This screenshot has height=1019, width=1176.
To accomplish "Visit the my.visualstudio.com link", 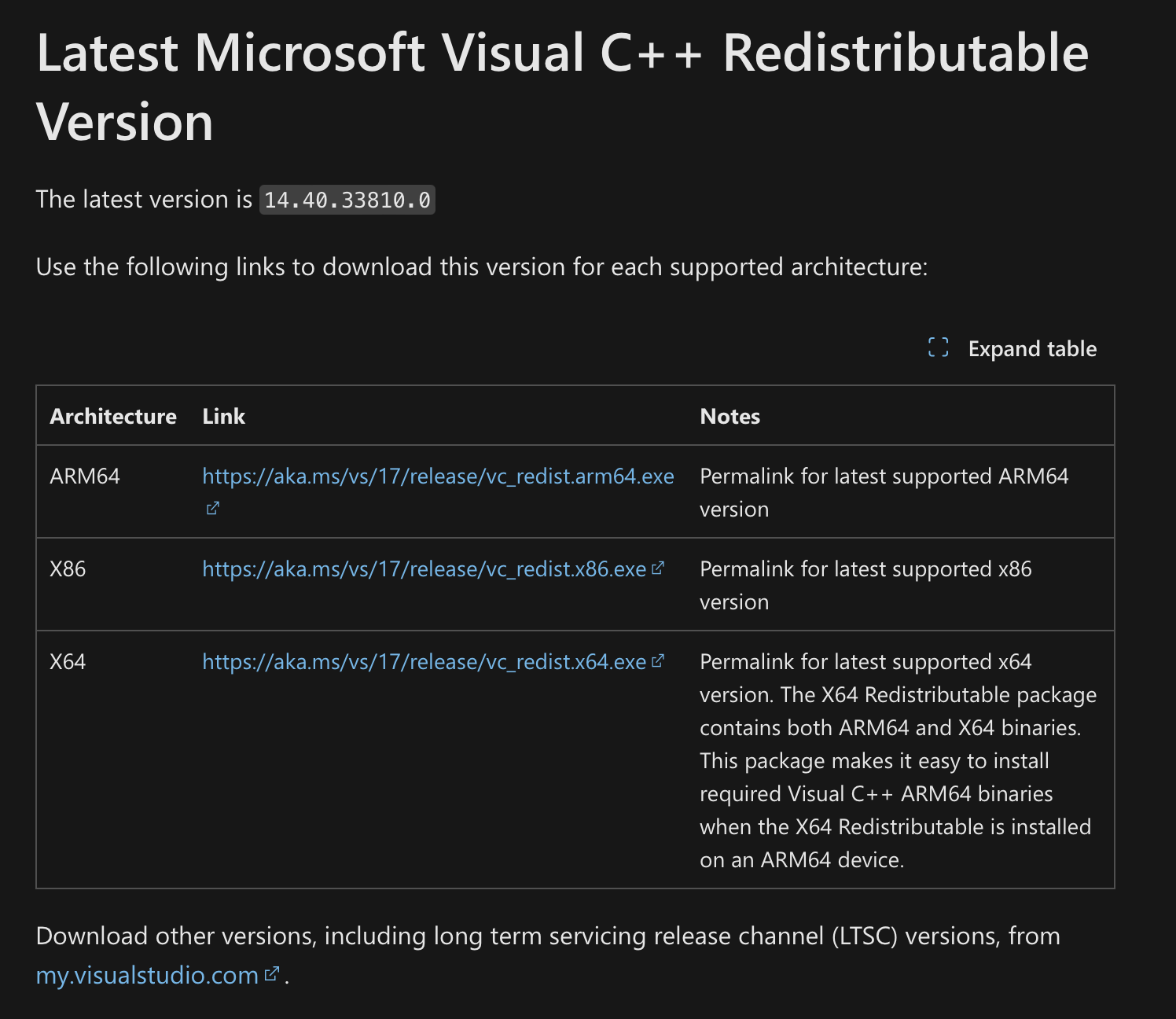I will click(x=147, y=975).
